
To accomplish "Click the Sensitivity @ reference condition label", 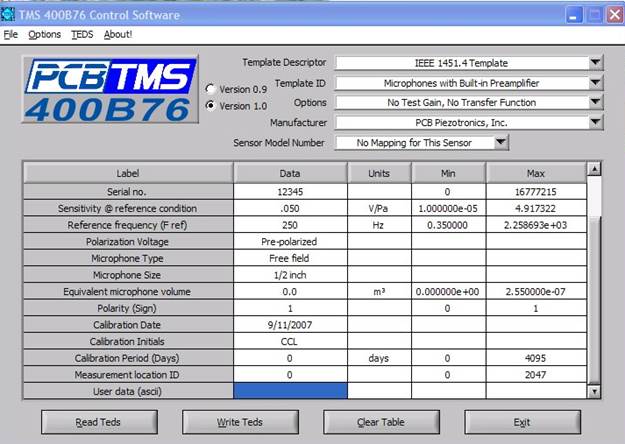I will pos(128,208).
